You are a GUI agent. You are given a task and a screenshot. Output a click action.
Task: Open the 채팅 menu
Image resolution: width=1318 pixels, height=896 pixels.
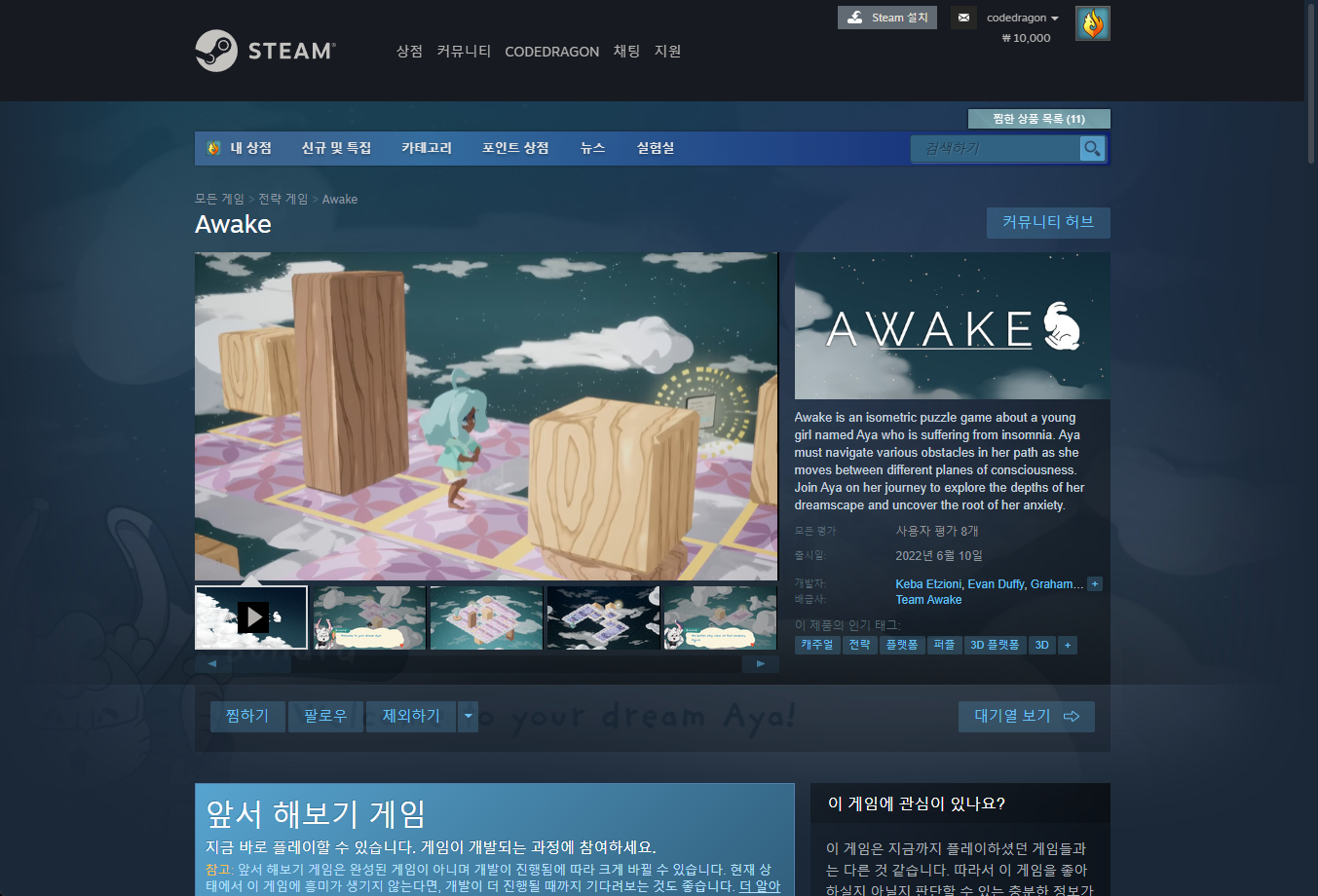pyautogui.click(x=626, y=51)
